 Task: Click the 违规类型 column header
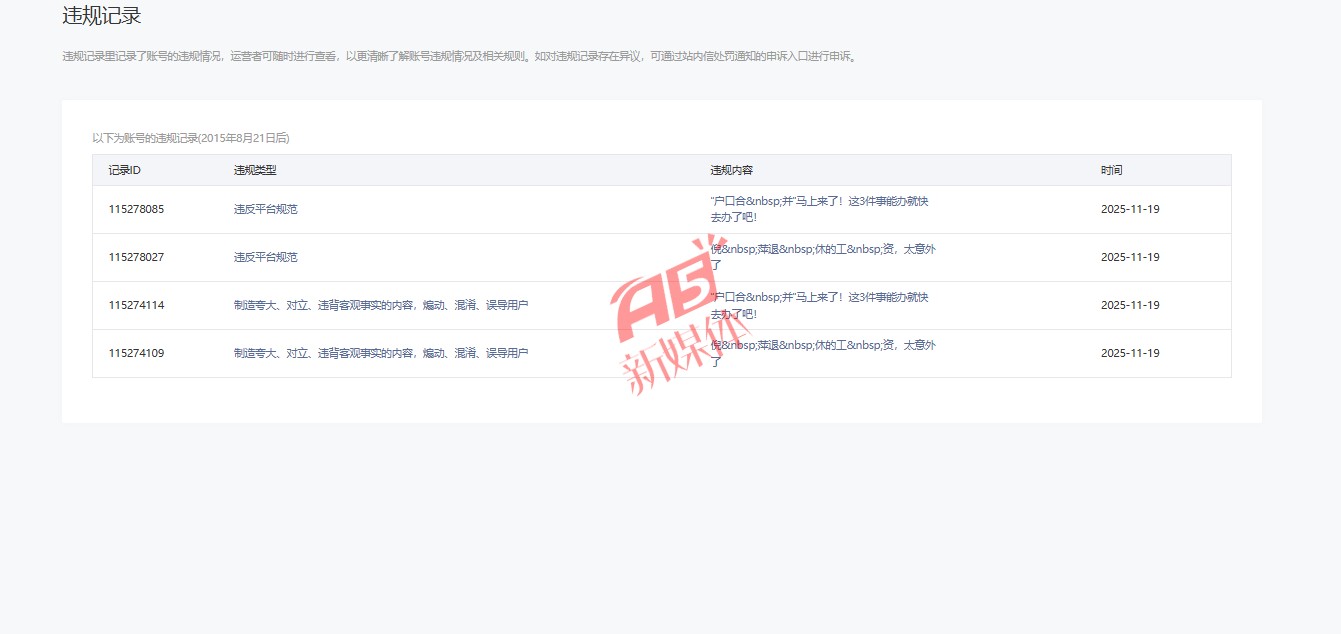point(255,170)
